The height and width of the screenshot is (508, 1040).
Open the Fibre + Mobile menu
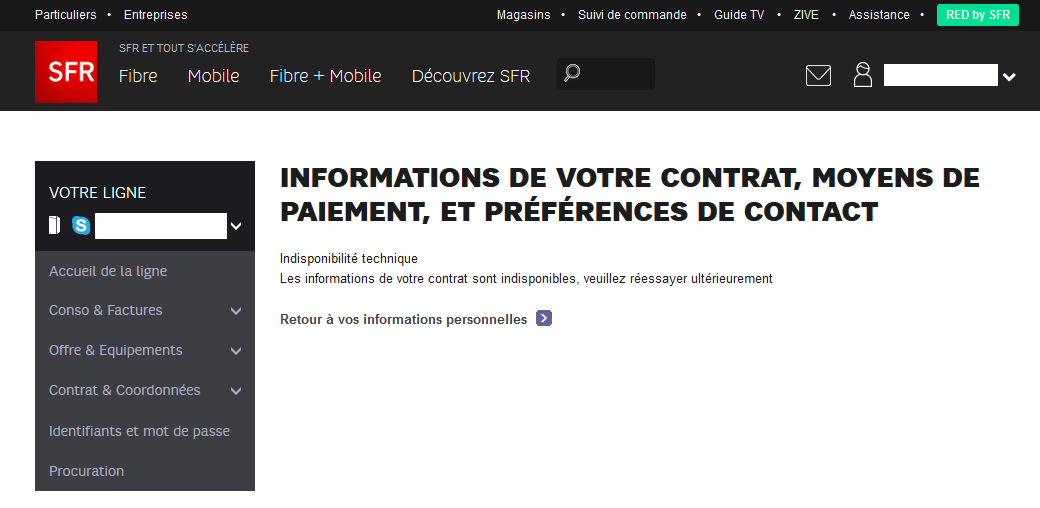(325, 76)
